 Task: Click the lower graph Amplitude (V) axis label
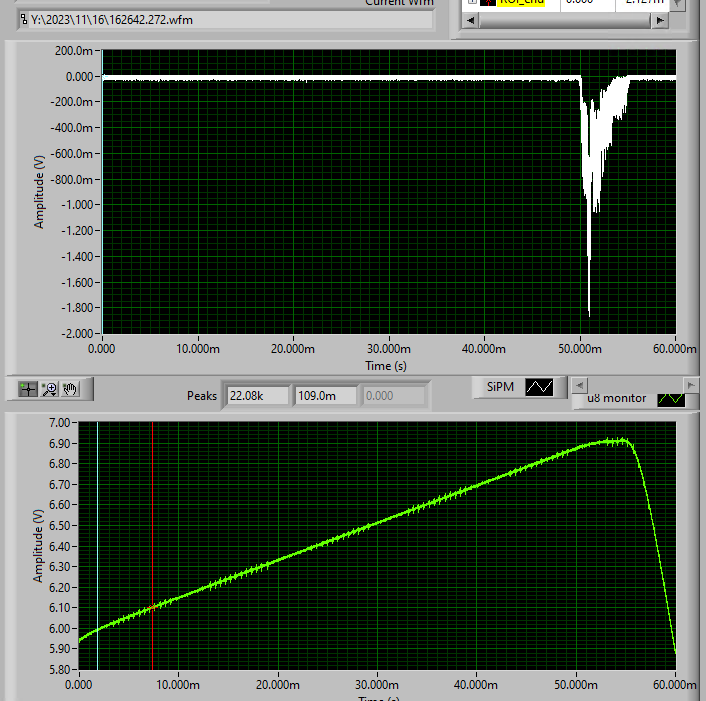[x=38, y=546]
